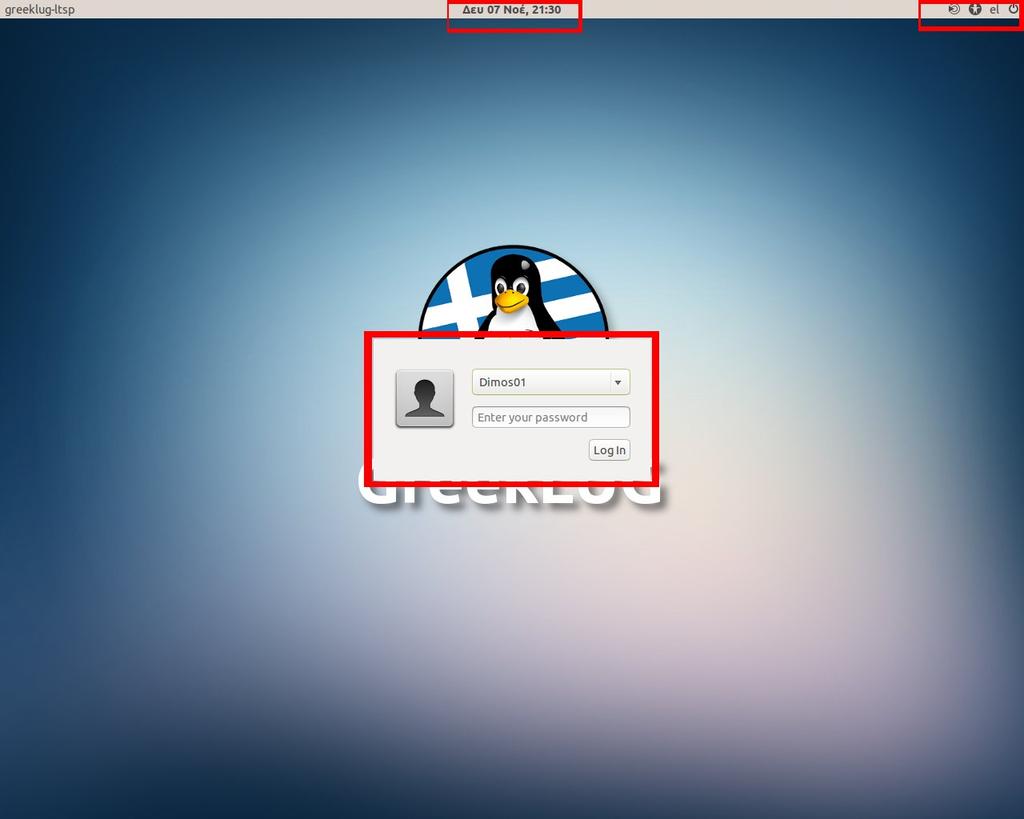The image size is (1024, 819).
Task: Open the session selector icon in top panel
Action: [x=954, y=9]
